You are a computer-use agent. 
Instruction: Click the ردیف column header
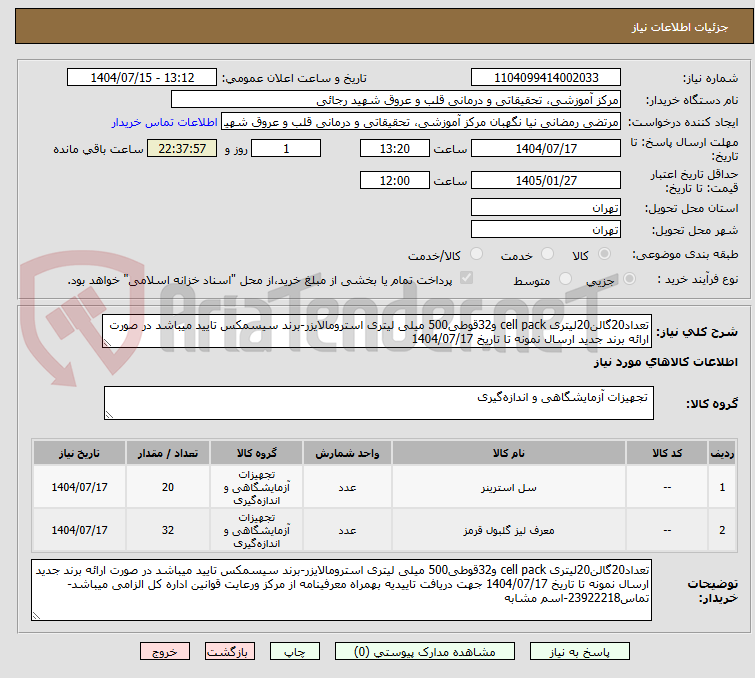722,453
